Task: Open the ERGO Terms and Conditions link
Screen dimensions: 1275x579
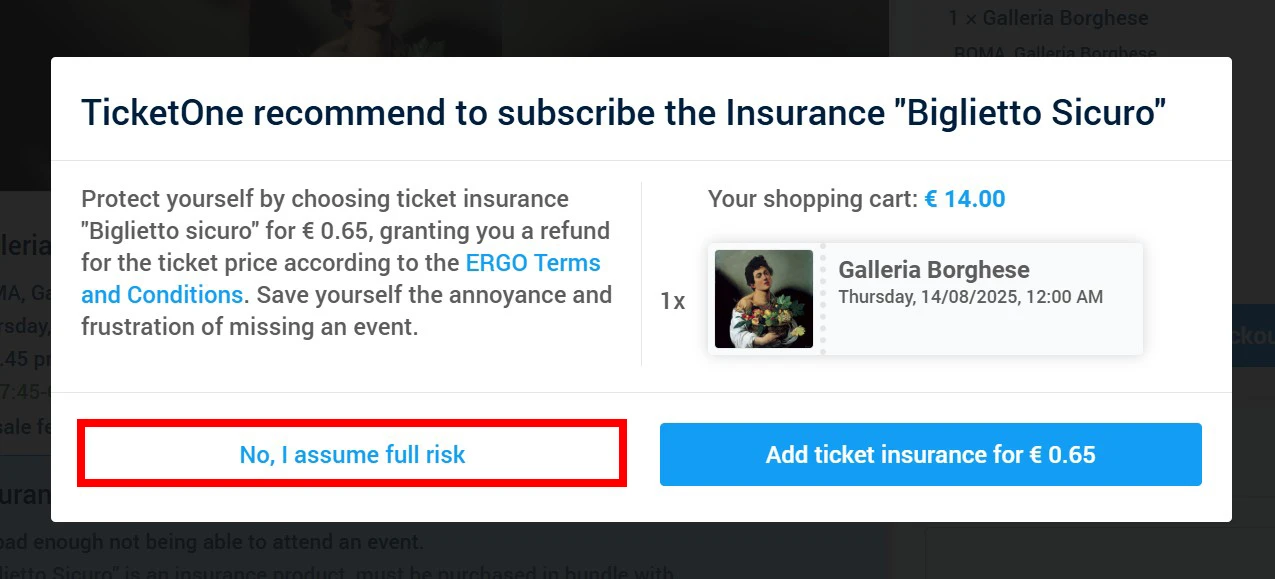Action: 533,264
